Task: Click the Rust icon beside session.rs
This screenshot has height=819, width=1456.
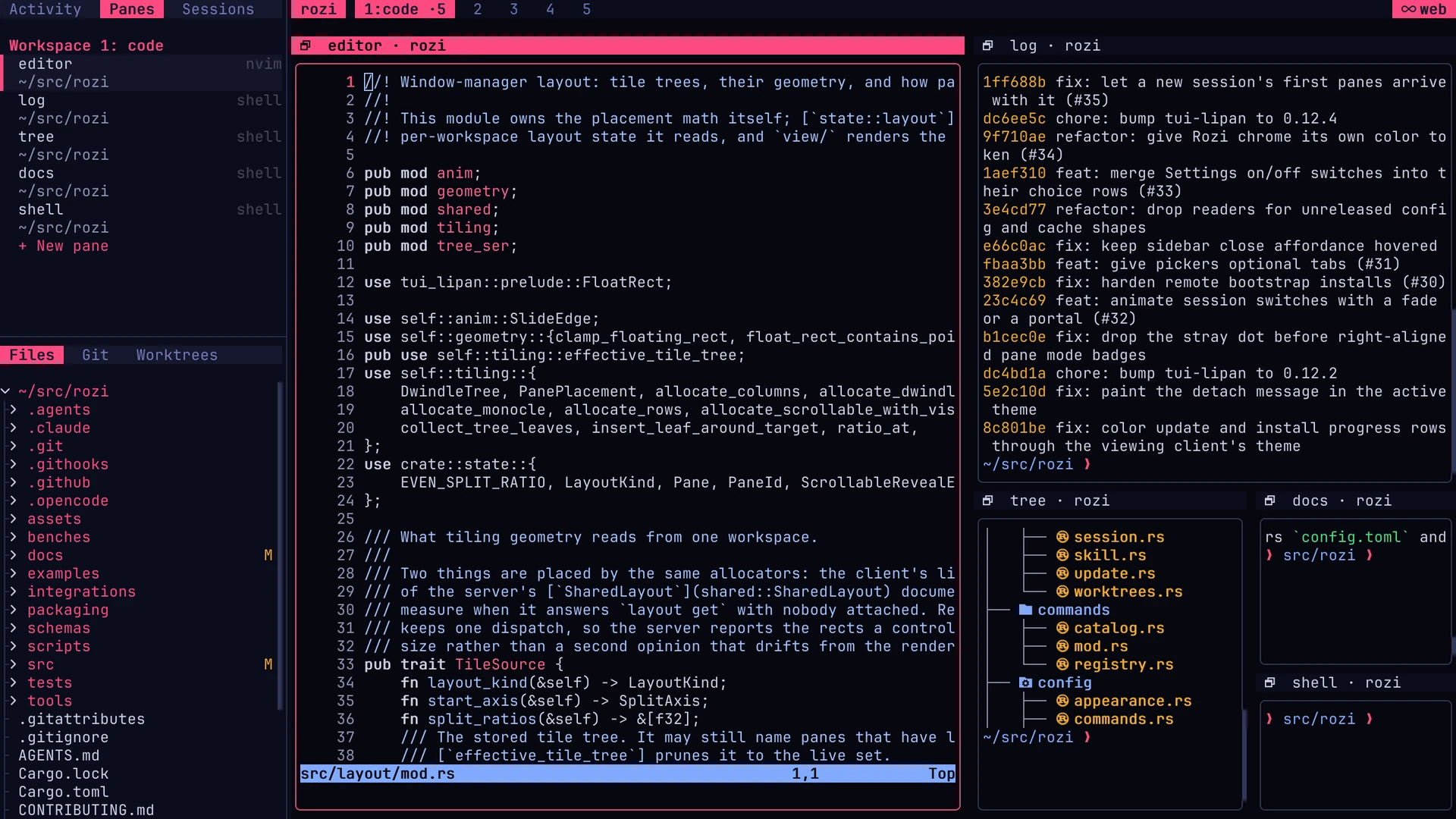Action: tap(1062, 537)
